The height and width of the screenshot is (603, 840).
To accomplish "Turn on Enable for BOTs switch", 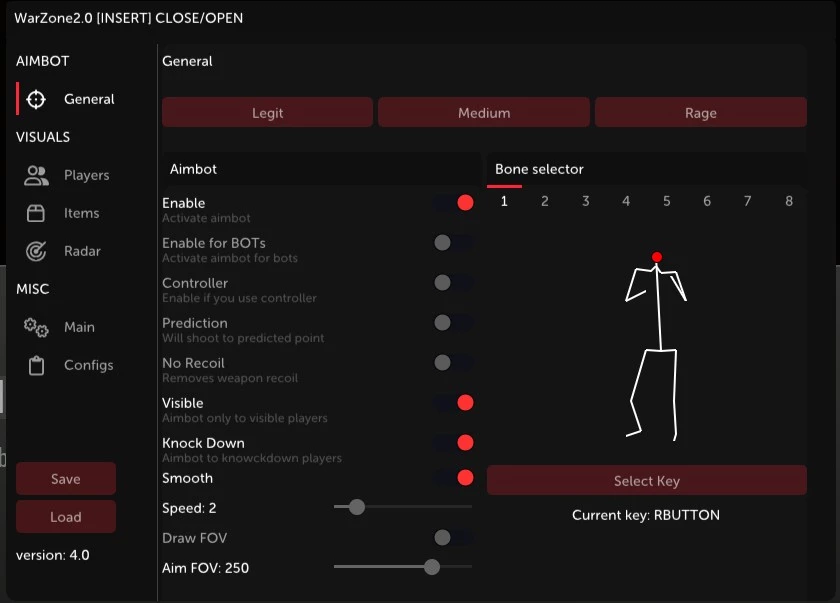I will (x=454, y=243).
